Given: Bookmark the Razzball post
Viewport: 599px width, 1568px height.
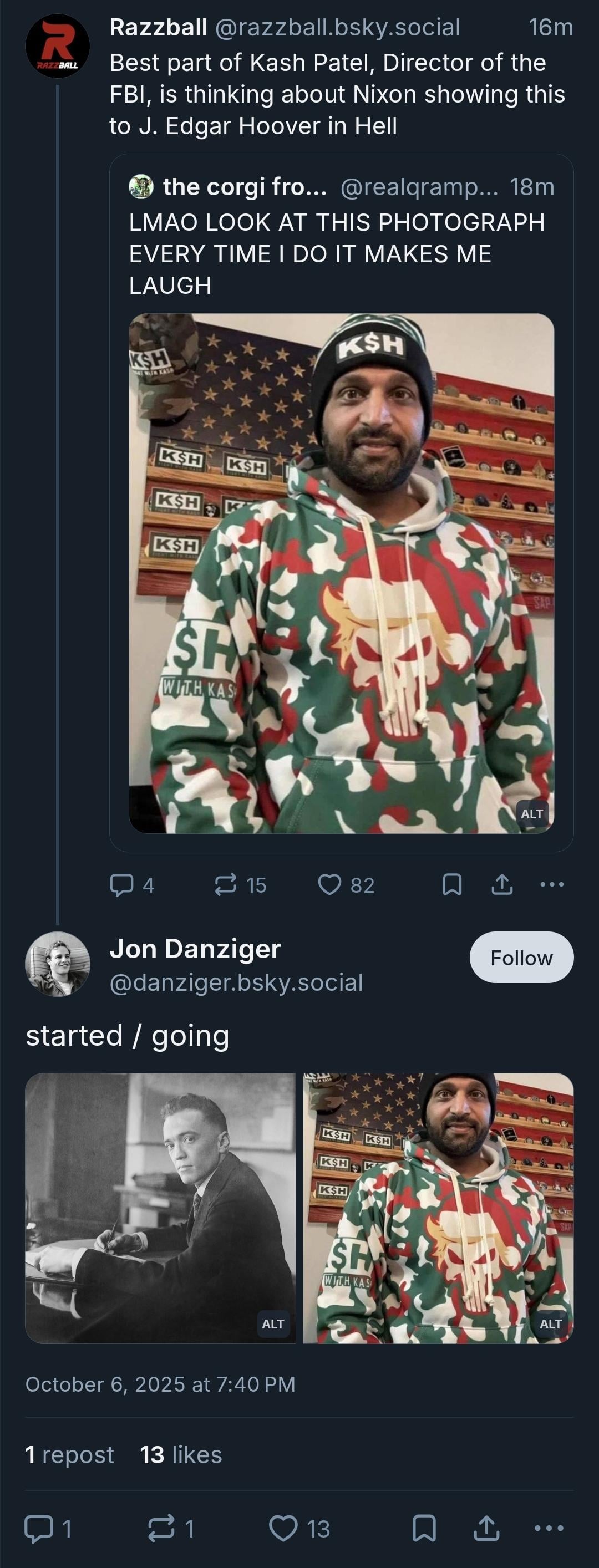Looking at the screenshot, I should [x=451, y=884].
